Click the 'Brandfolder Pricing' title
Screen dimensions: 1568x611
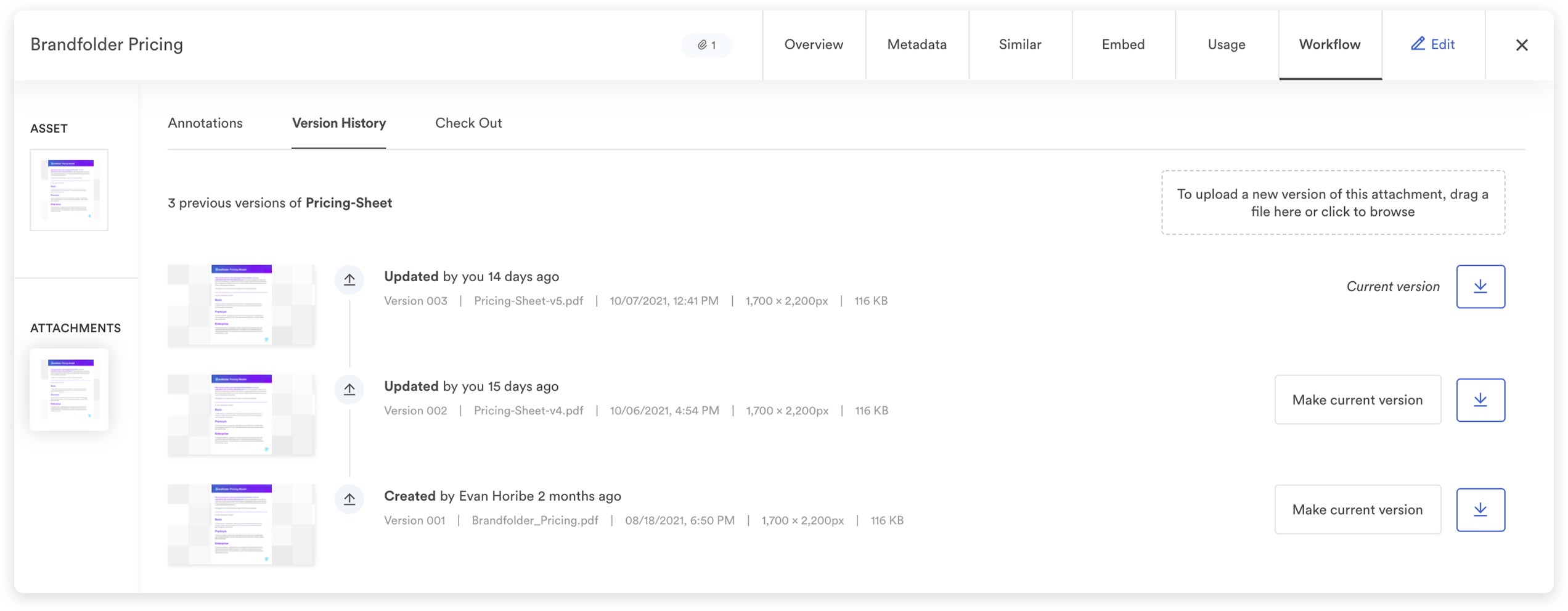click(x=107, y=44)
